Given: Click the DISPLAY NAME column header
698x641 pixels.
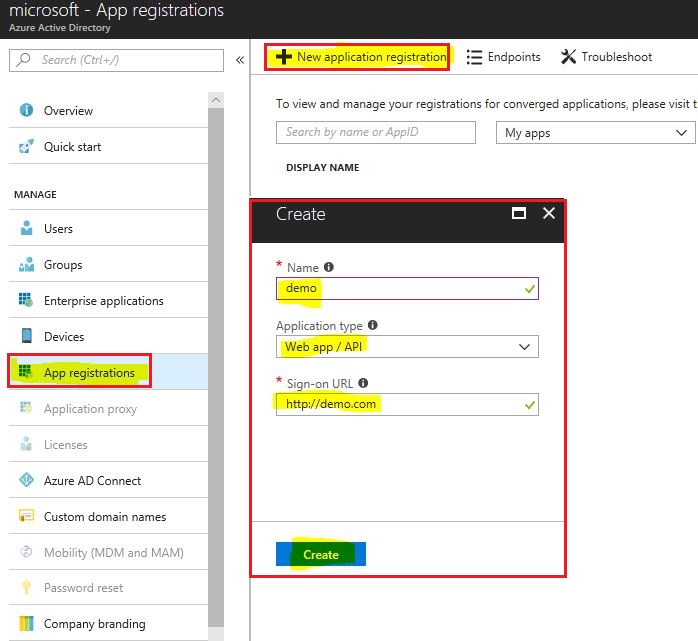Looking at the screenshot, I should 322,167.
